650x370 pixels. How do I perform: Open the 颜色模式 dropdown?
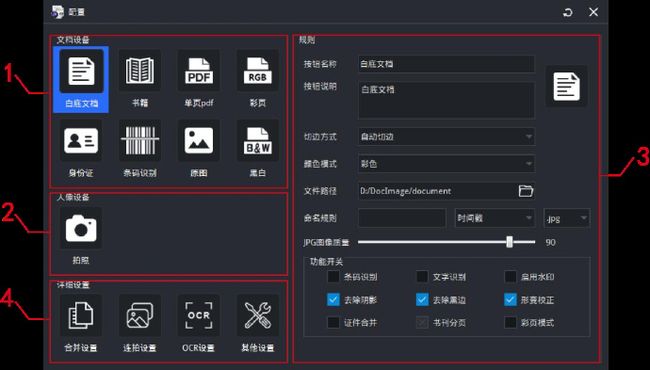pyautogui.click(x=446, y=164)
